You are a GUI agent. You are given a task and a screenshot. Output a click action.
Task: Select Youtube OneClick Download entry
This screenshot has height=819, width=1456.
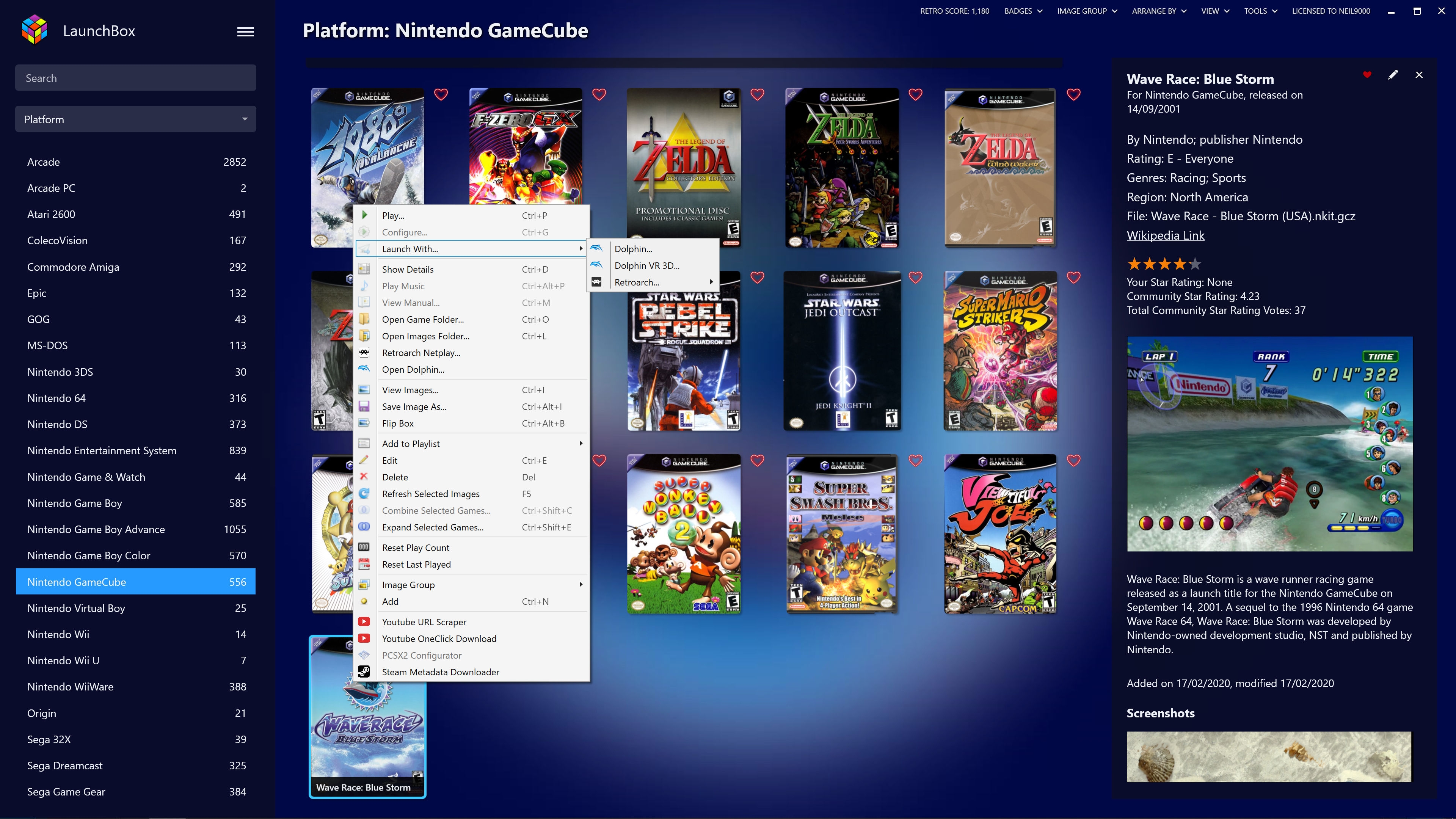[x=472, y=638]
